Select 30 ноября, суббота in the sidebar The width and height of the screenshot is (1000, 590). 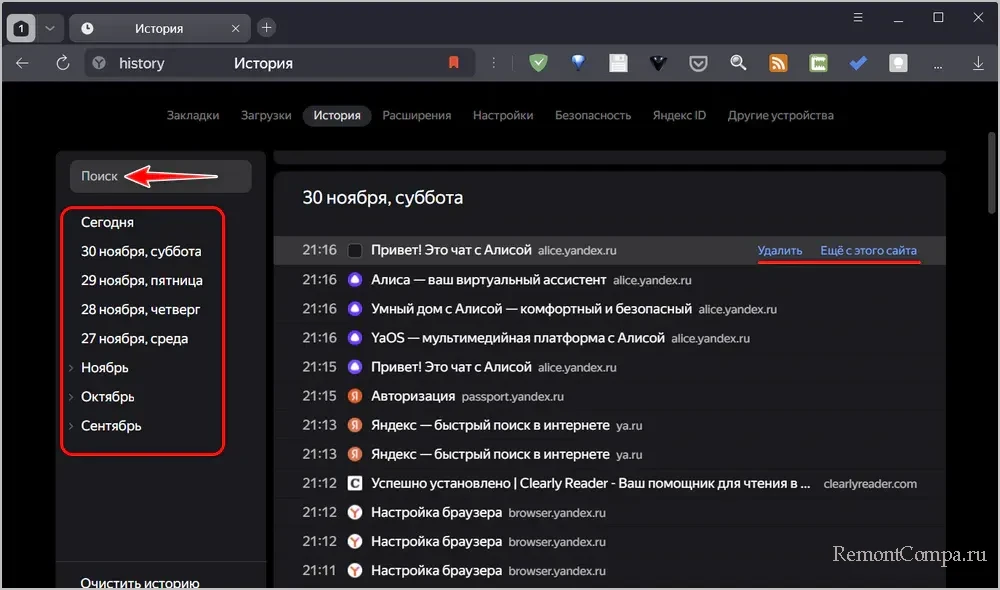pyautogui.click(x=141, y=251)
